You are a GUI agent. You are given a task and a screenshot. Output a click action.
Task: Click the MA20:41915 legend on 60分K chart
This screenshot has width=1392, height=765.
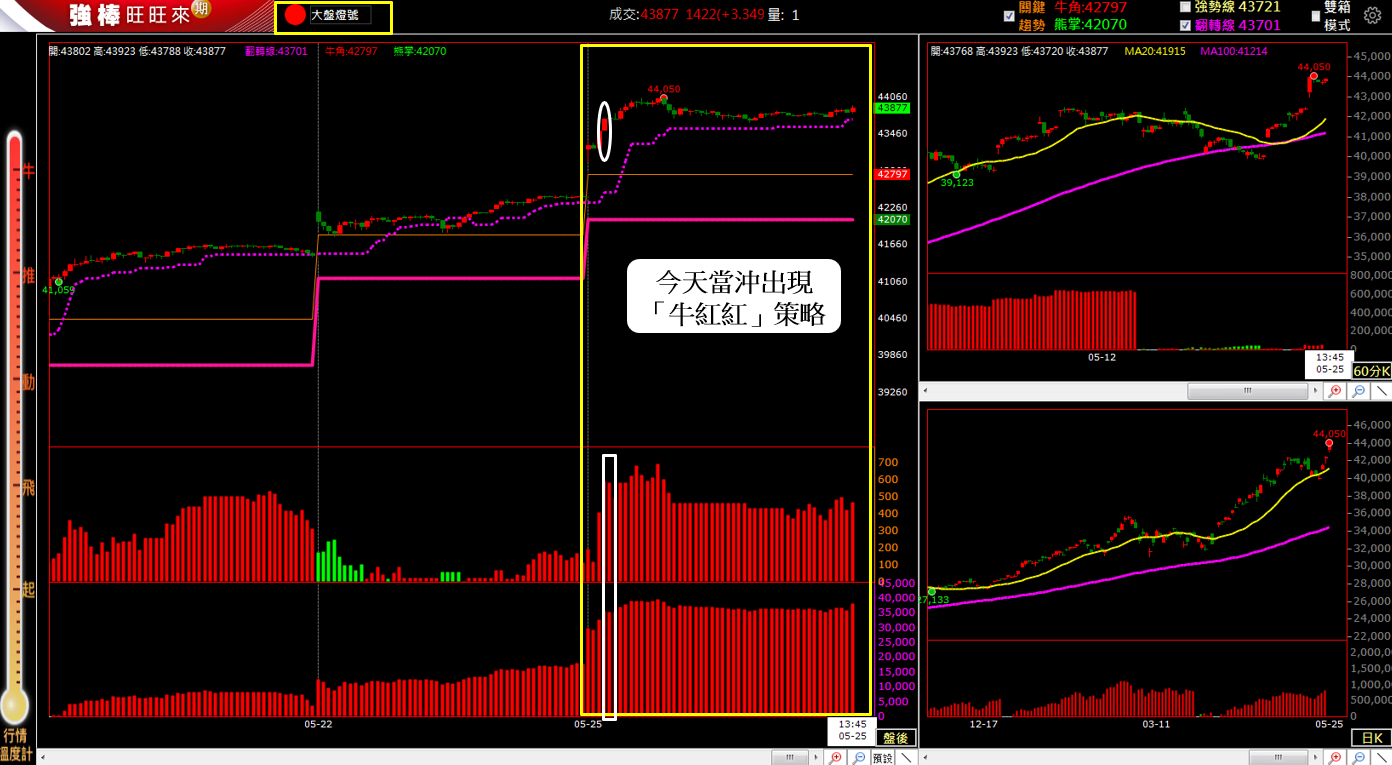pyautogui.click(x=1155, y=50)
